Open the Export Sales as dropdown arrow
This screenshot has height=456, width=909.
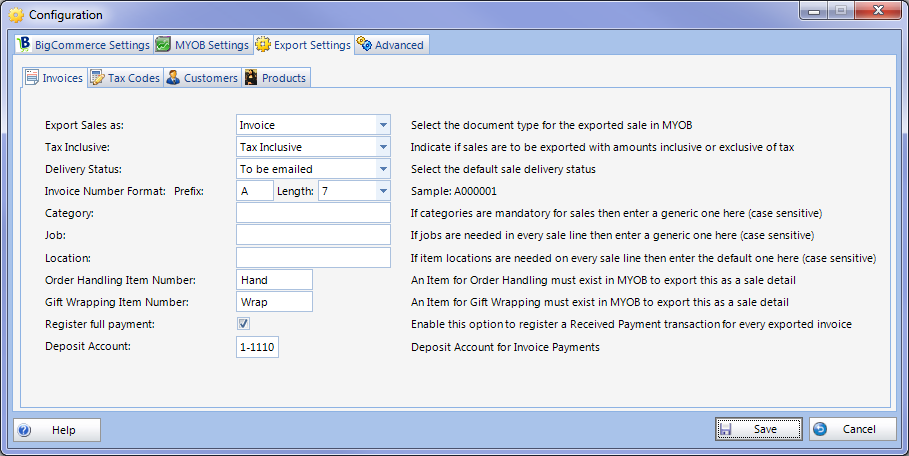tap(383, 125)
